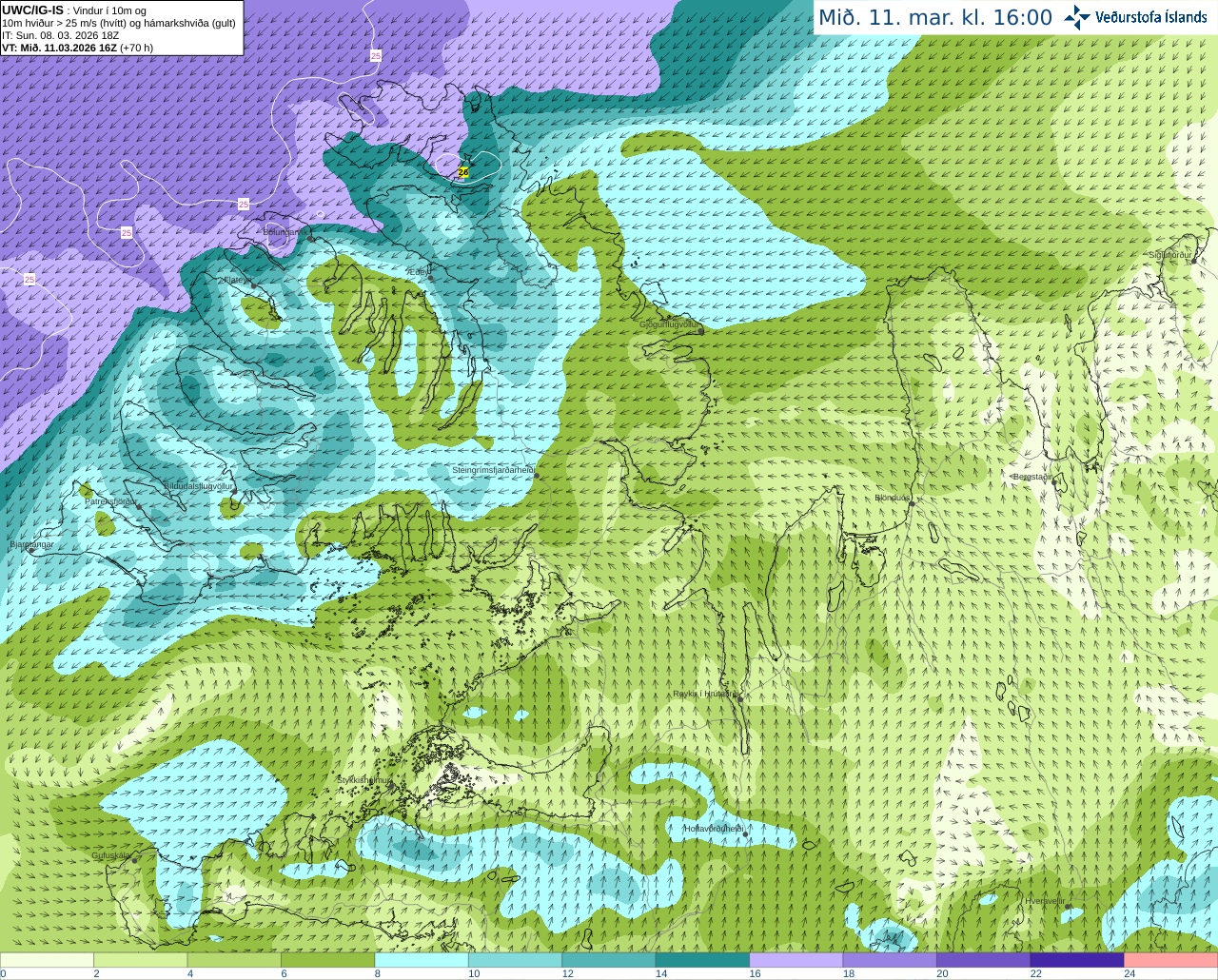This screenshot has width=1218, height=980.
Task: Select the Stykkishólmur station label
Action: [x=363, y=780]
